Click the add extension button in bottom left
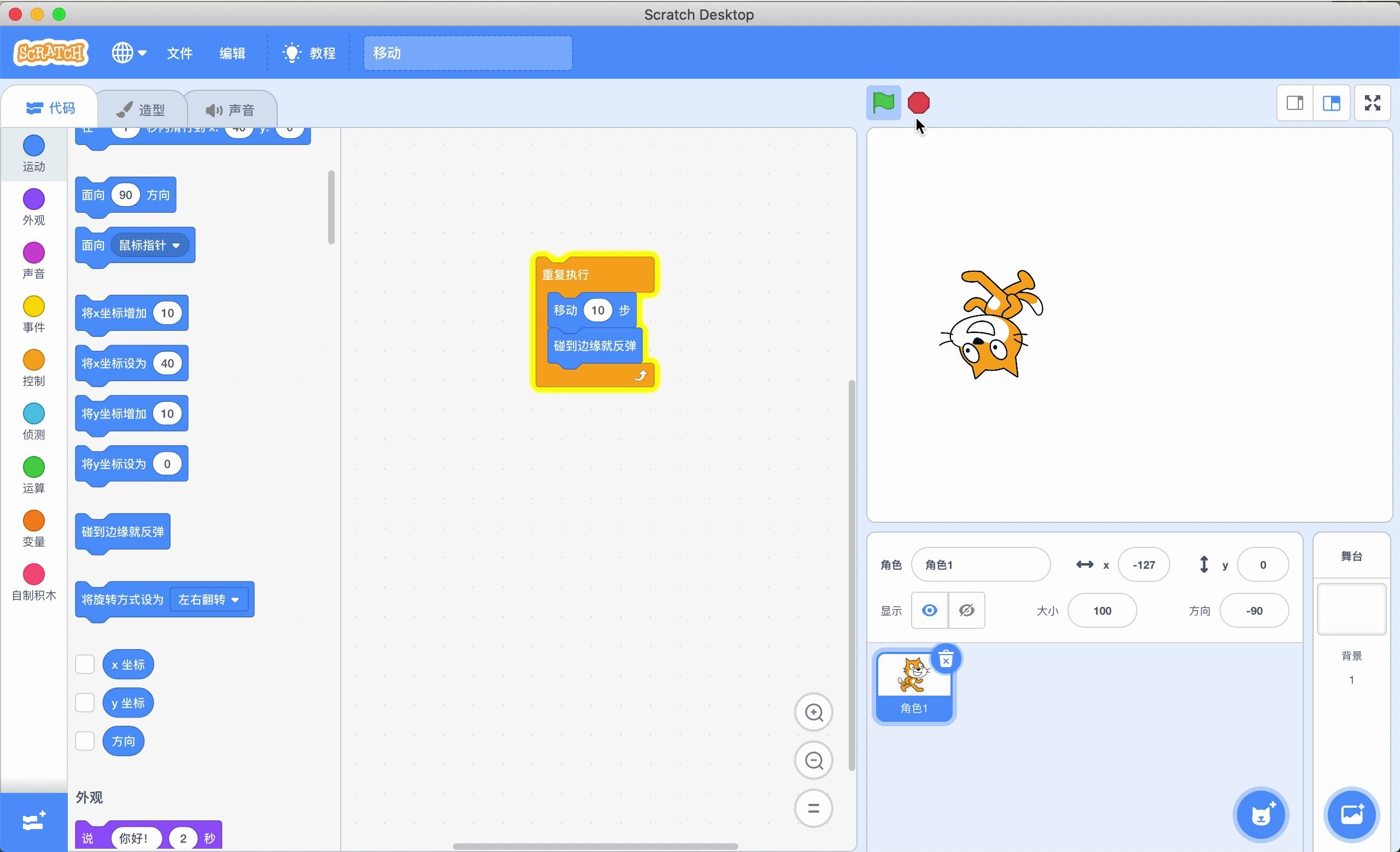 click(x=32, y=821)
